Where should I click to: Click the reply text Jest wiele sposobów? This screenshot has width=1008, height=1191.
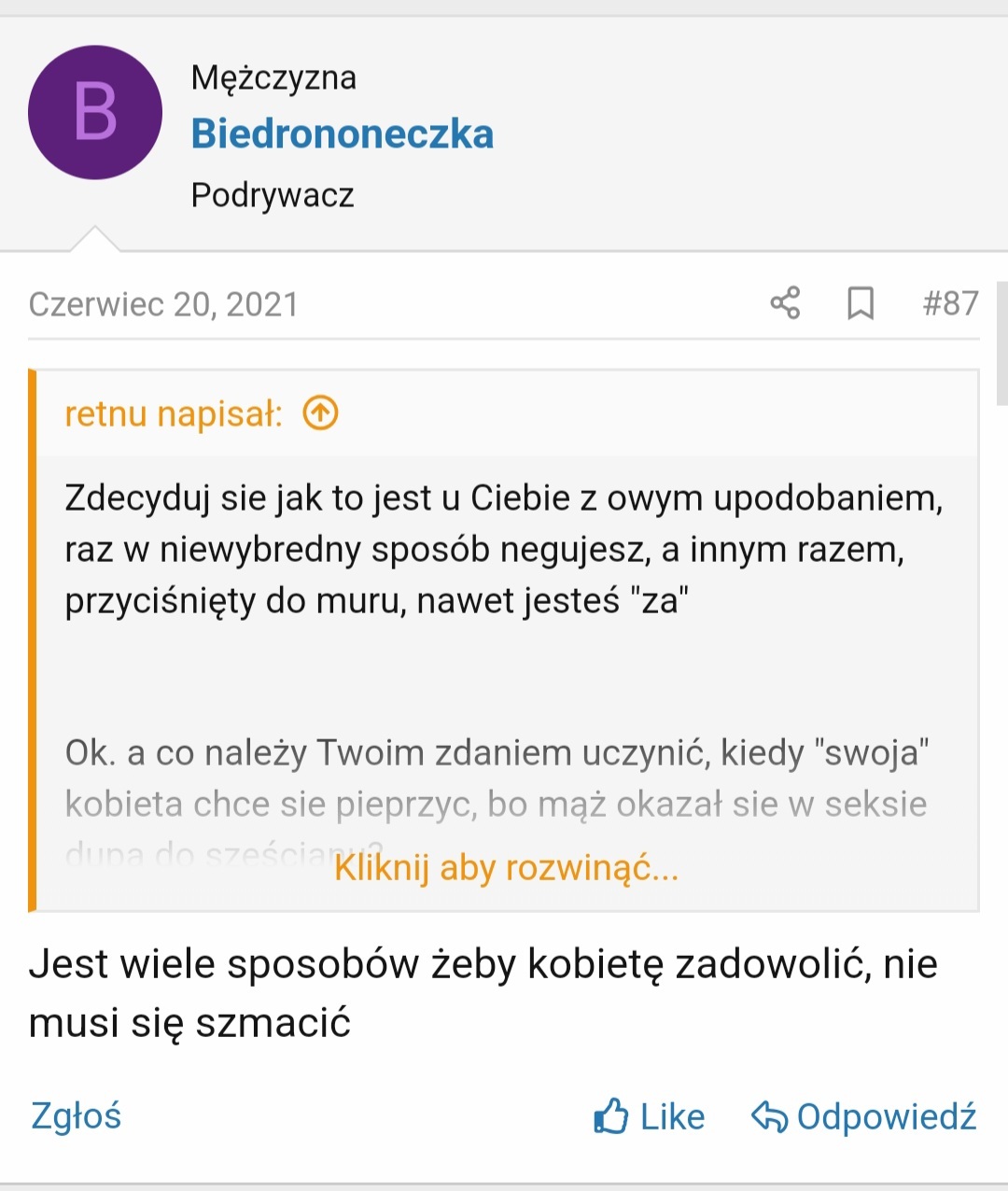coord(483,993)
